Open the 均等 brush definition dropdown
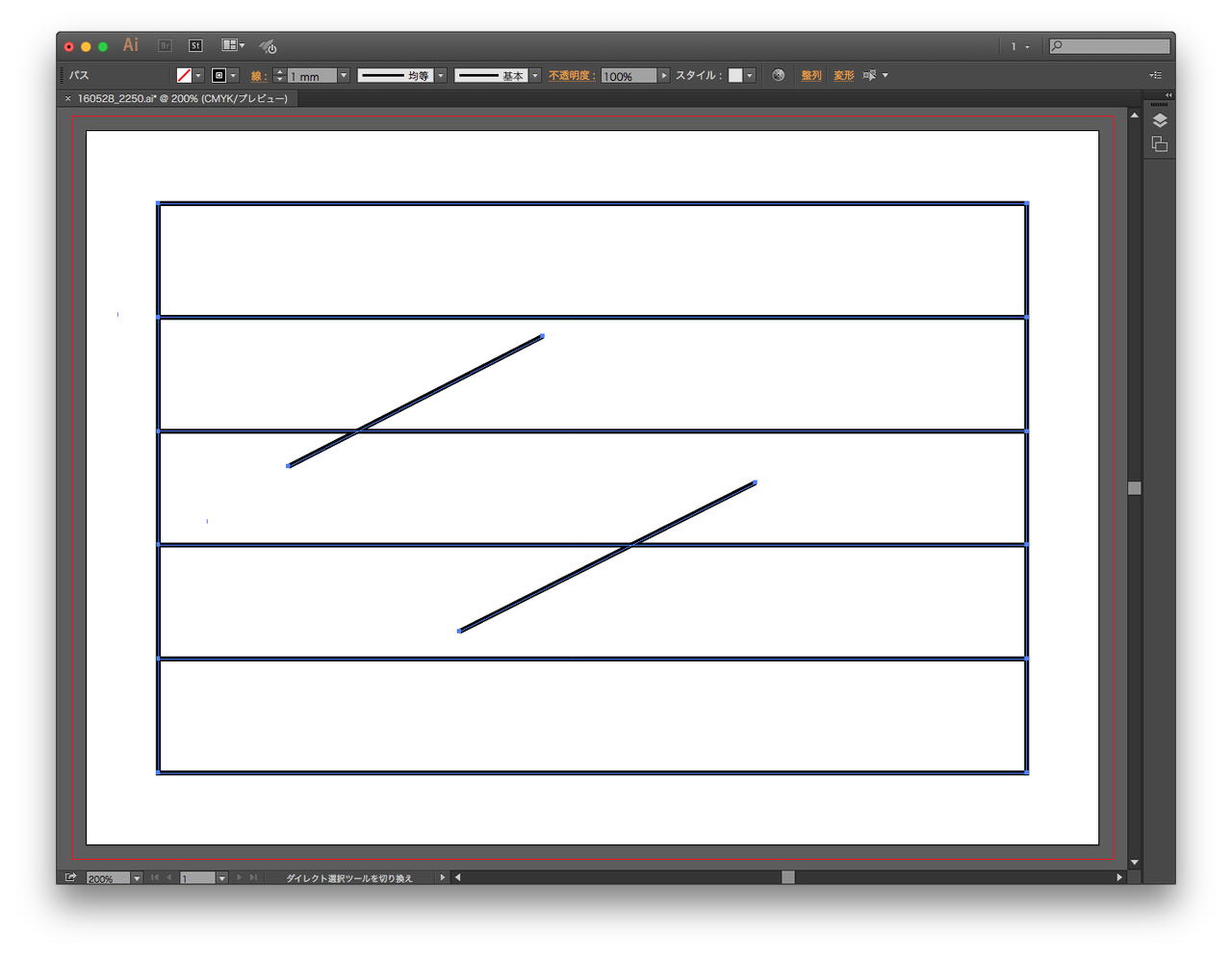The height and width of the screenshot is (961, 1232). point(440,74)
